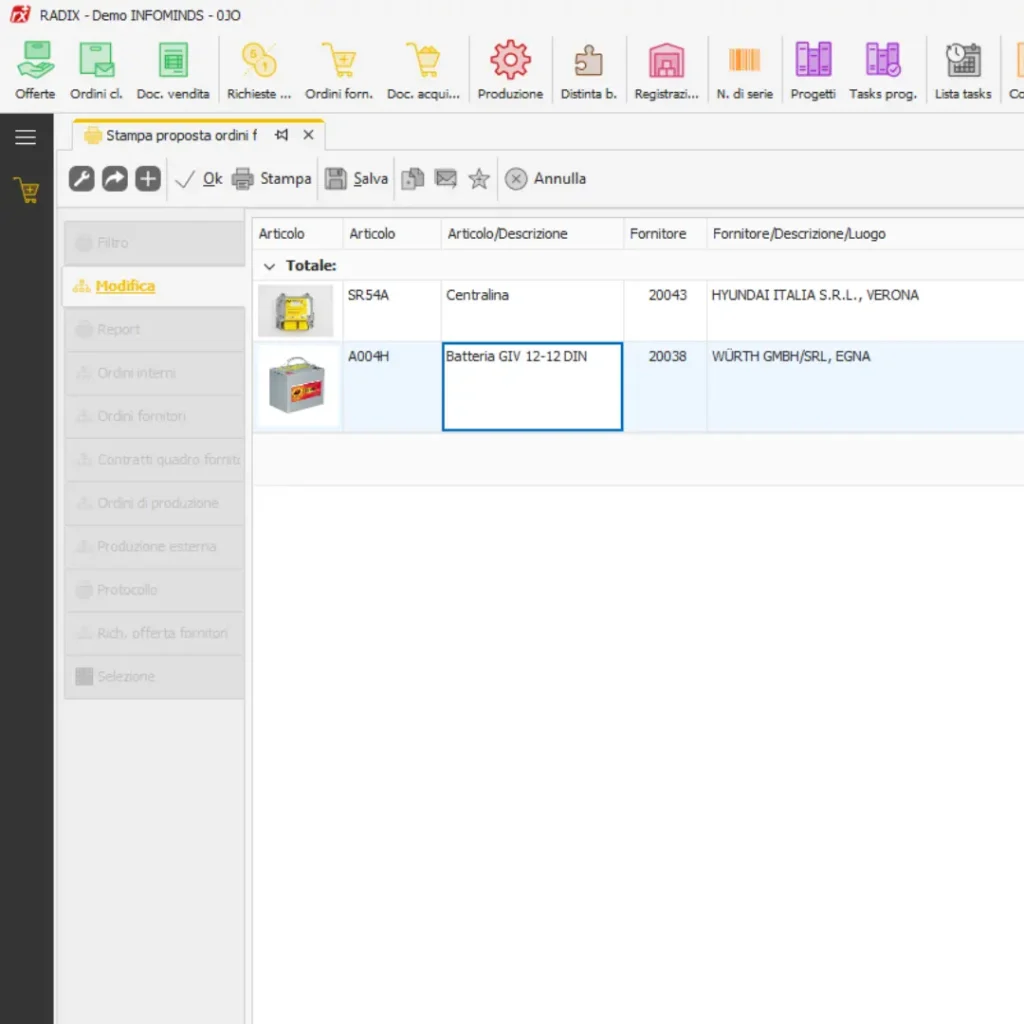
Task: Open Contratti quadro fornitori side tab
Action: click(x=154, y=460)
